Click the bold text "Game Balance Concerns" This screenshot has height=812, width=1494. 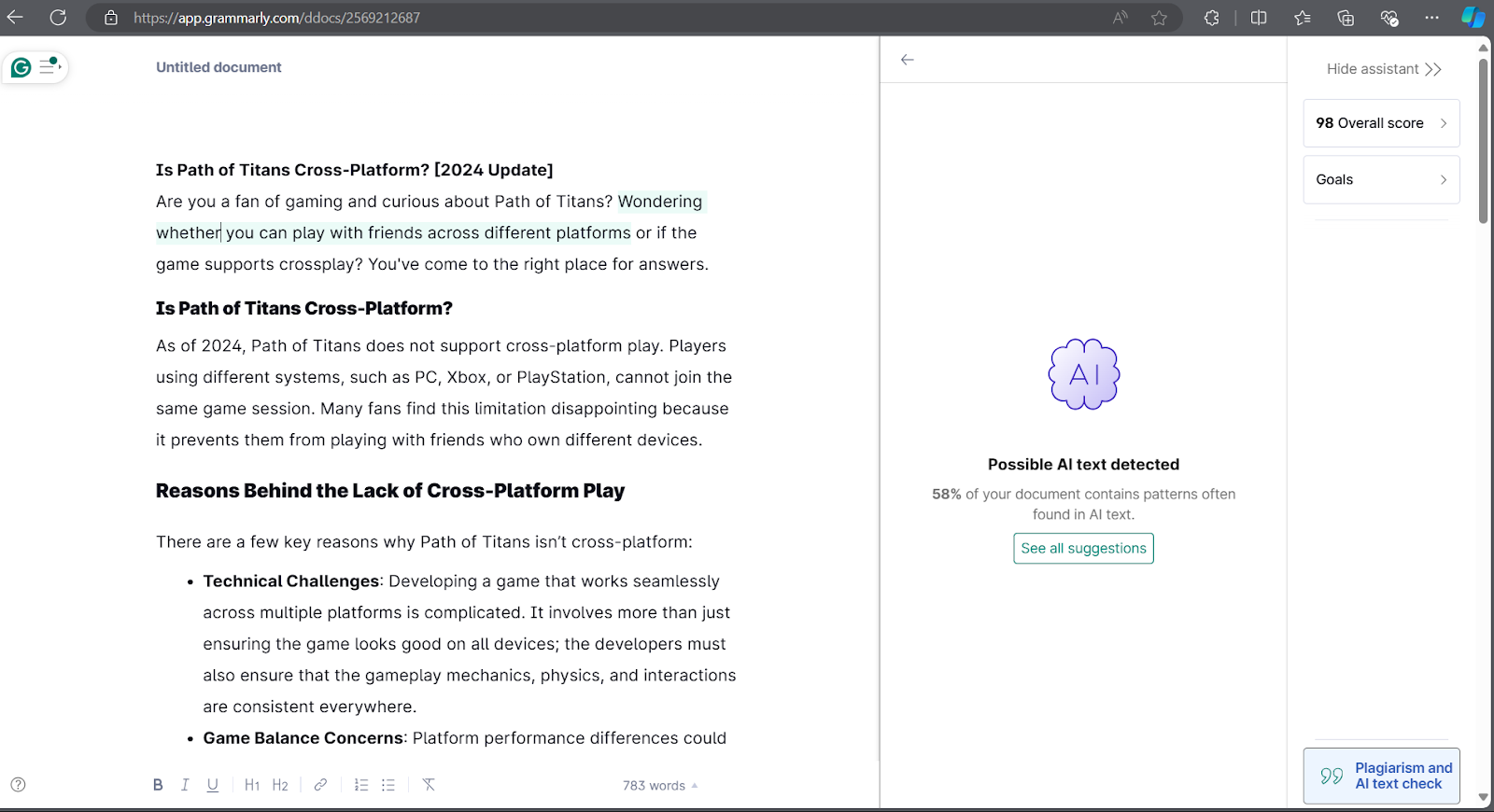pyautogui.click(x=303, y=738)
